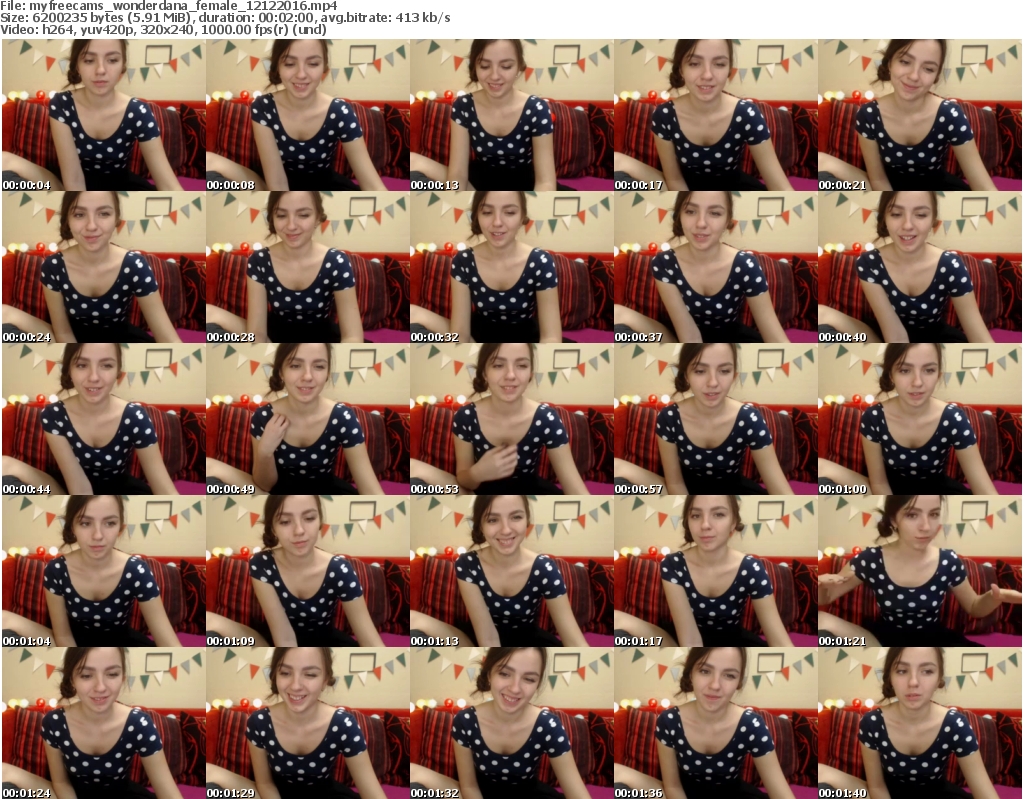Click the 'Size: 6200235 bytes' header line
The height and width of the screenshot is (799, 1024).
tap(225, 18)
